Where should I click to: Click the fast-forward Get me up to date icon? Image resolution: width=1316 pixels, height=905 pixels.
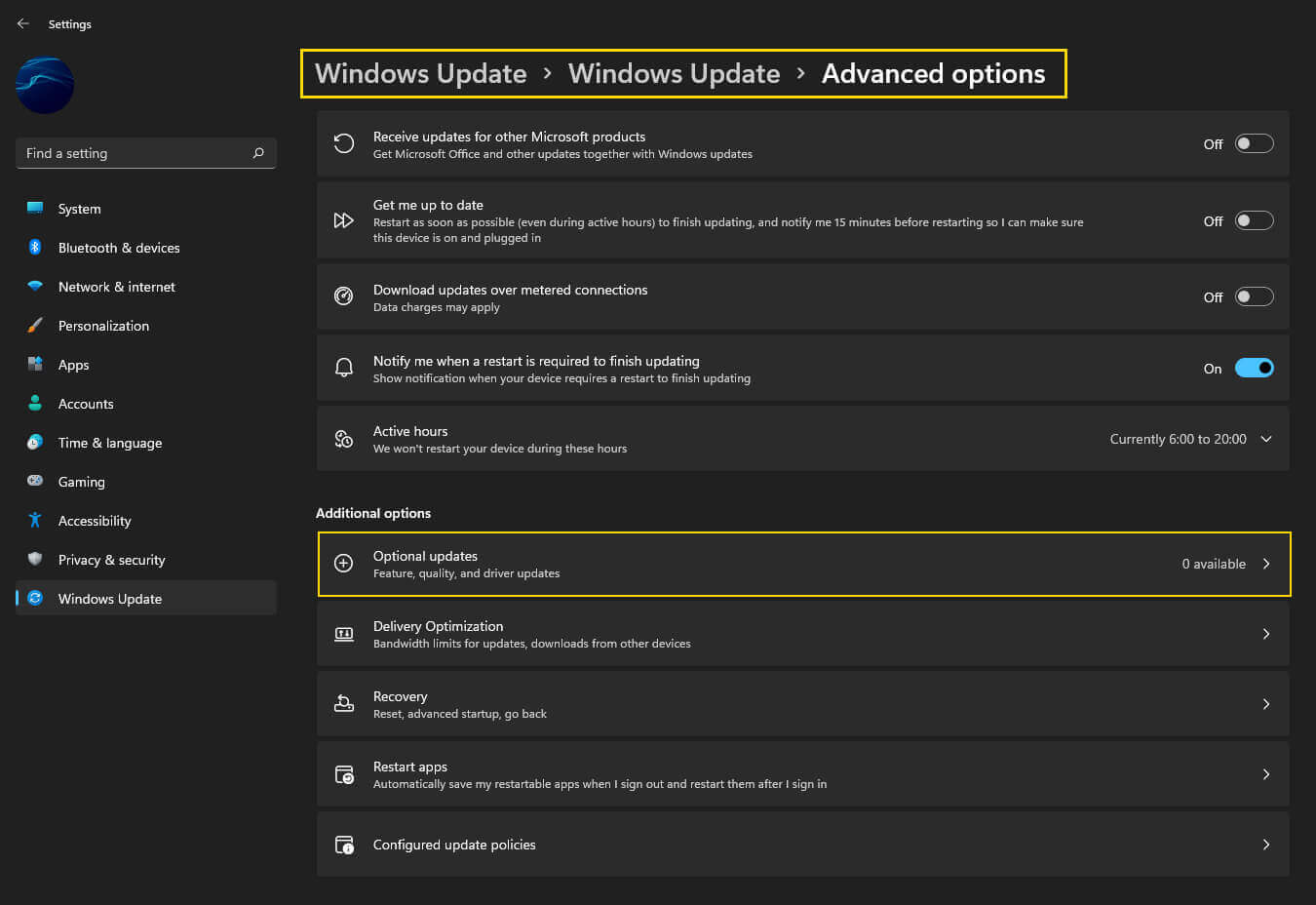[x=344, y=220]
